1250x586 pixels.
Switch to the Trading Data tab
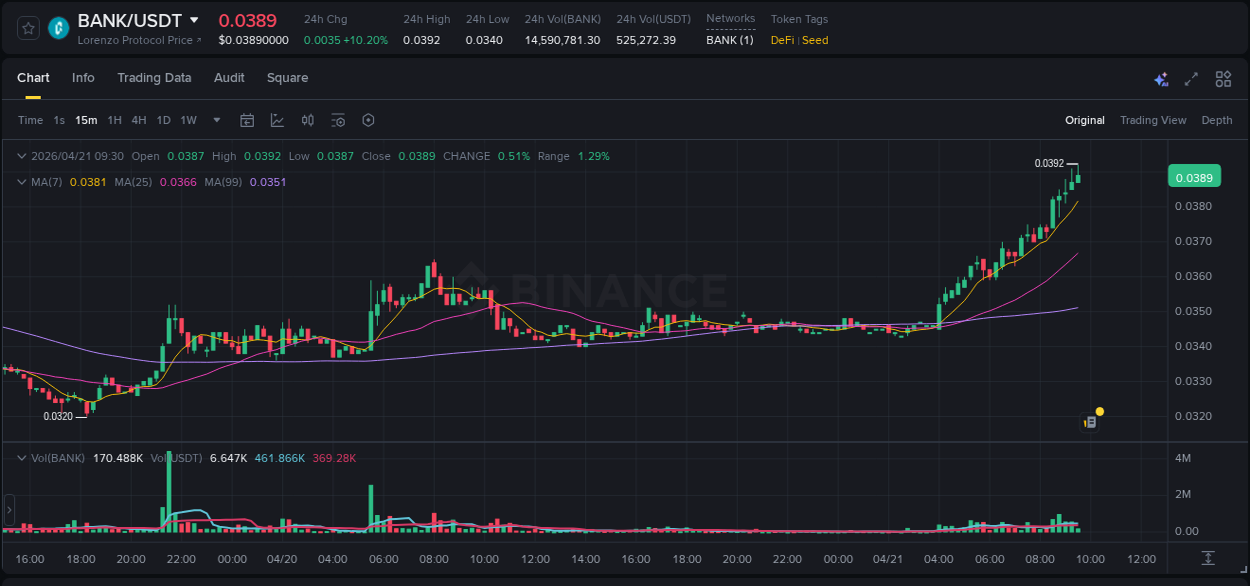click(x=154, y=78)
